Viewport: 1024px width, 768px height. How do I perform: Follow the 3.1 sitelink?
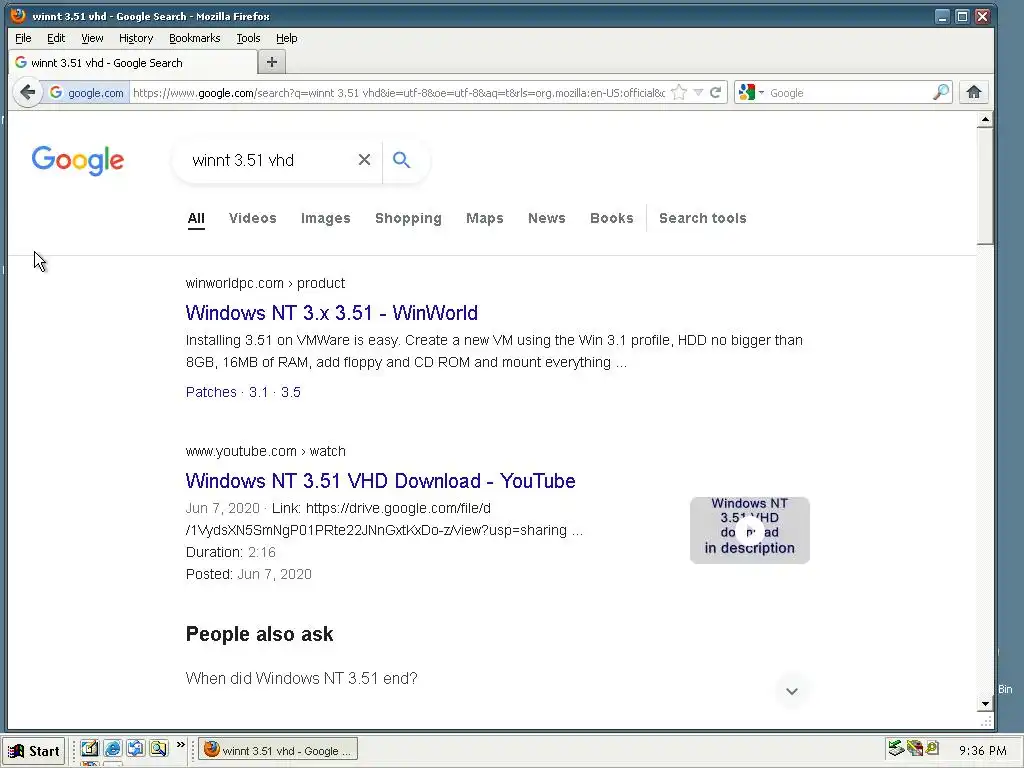(x=259, y=392)
